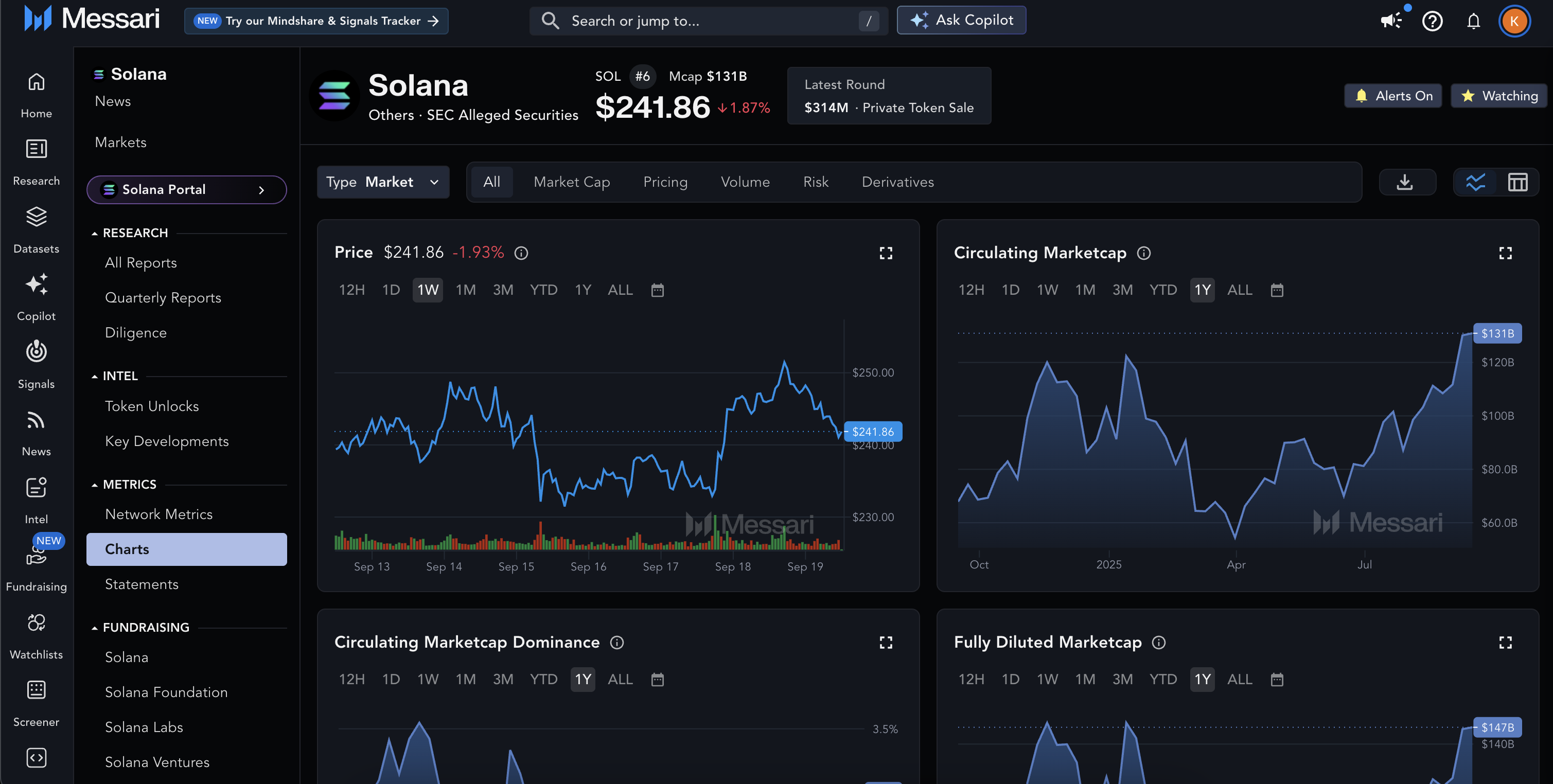
Task: Open the Key Developments link
Action: pyautogui.click(x=167, y=442)
